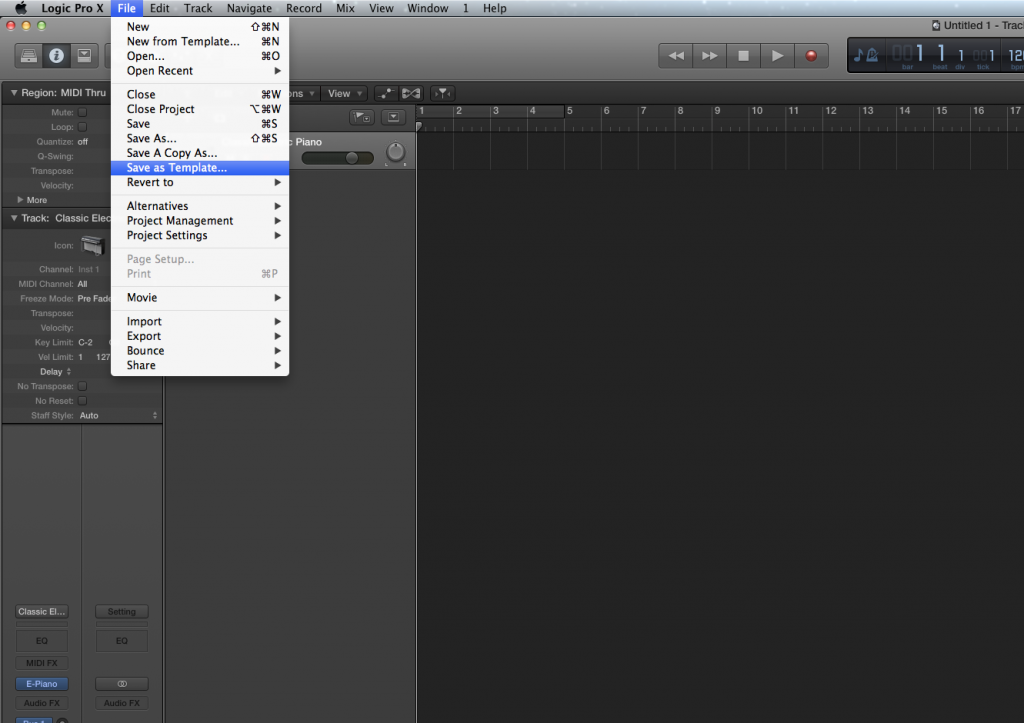This screenshot has height=723, width=1024.
Task: Open the Track menu in the menu bar
Action: 198,8
